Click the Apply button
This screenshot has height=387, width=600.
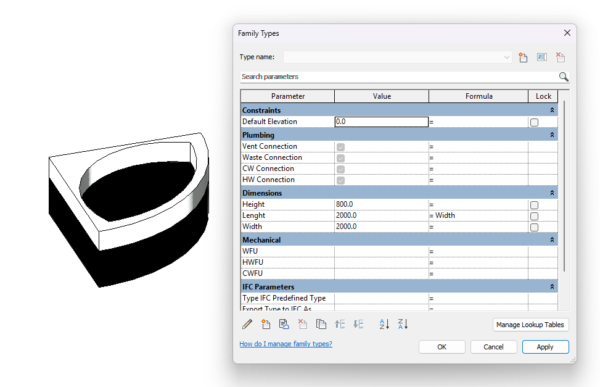[545, 347]
